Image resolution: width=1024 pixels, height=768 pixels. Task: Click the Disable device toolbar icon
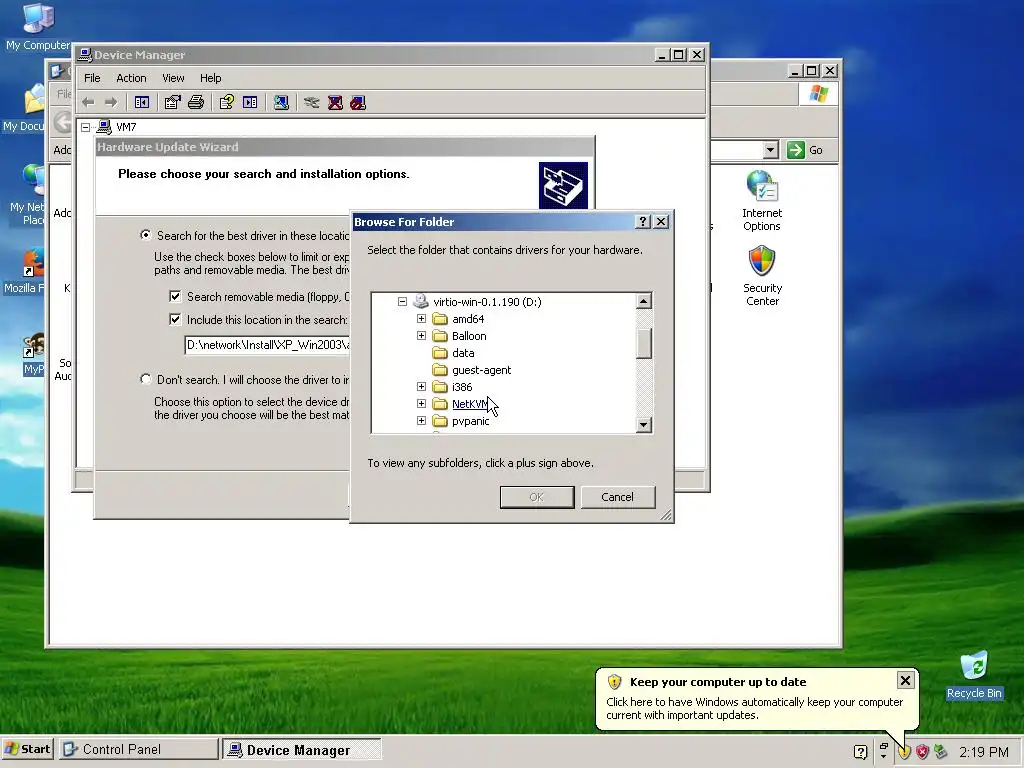tap(358, 103)
